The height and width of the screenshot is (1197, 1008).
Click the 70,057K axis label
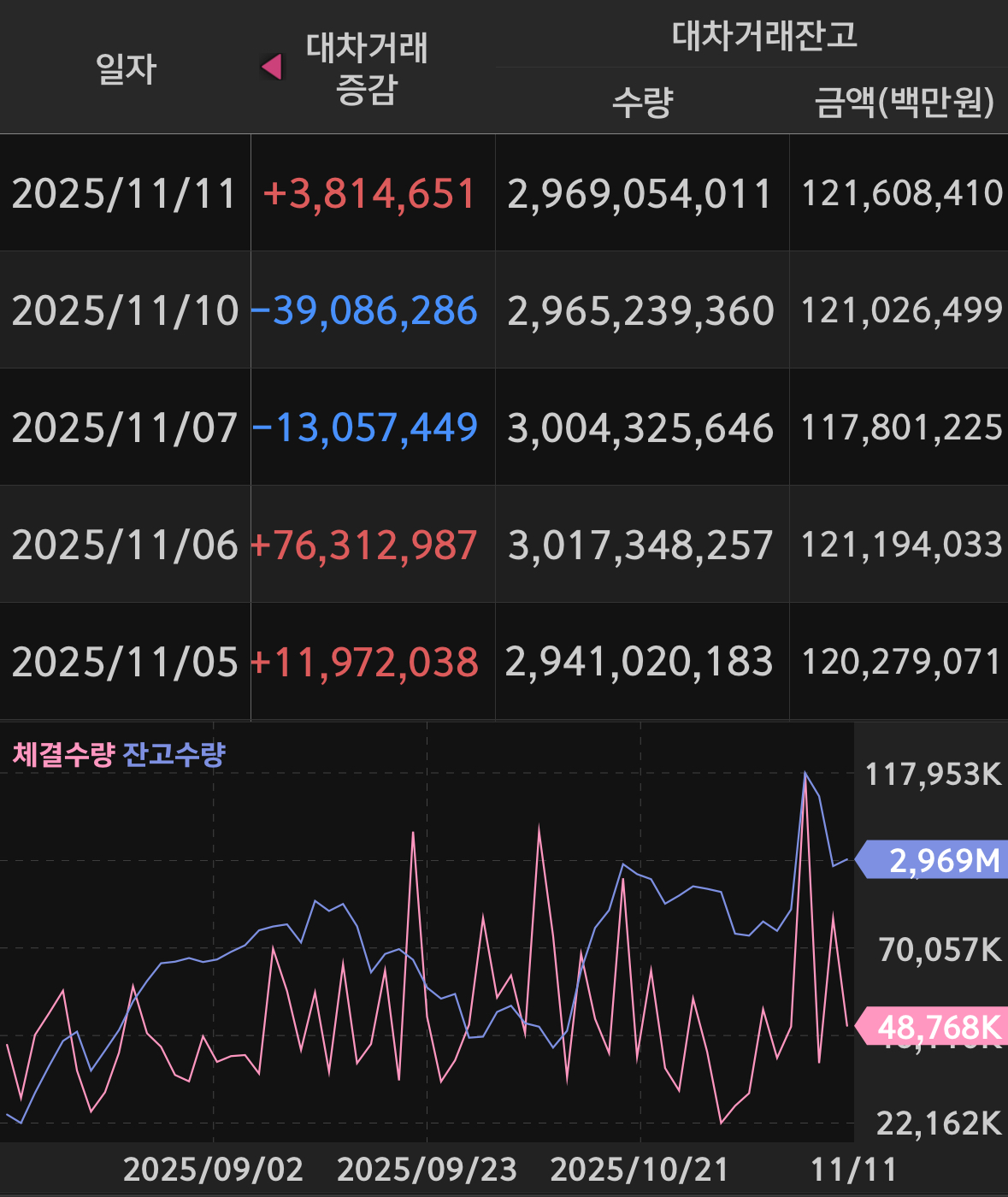tap(940, 950)
